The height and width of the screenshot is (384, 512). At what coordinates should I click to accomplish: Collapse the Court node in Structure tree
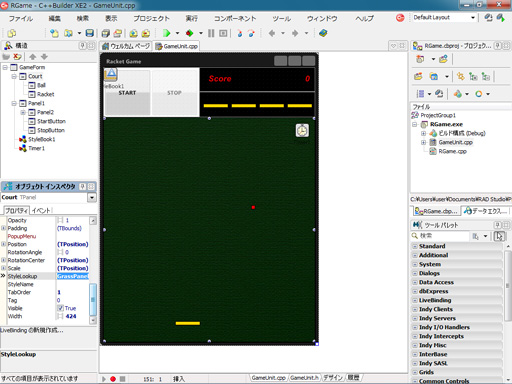tap(14, 76)
